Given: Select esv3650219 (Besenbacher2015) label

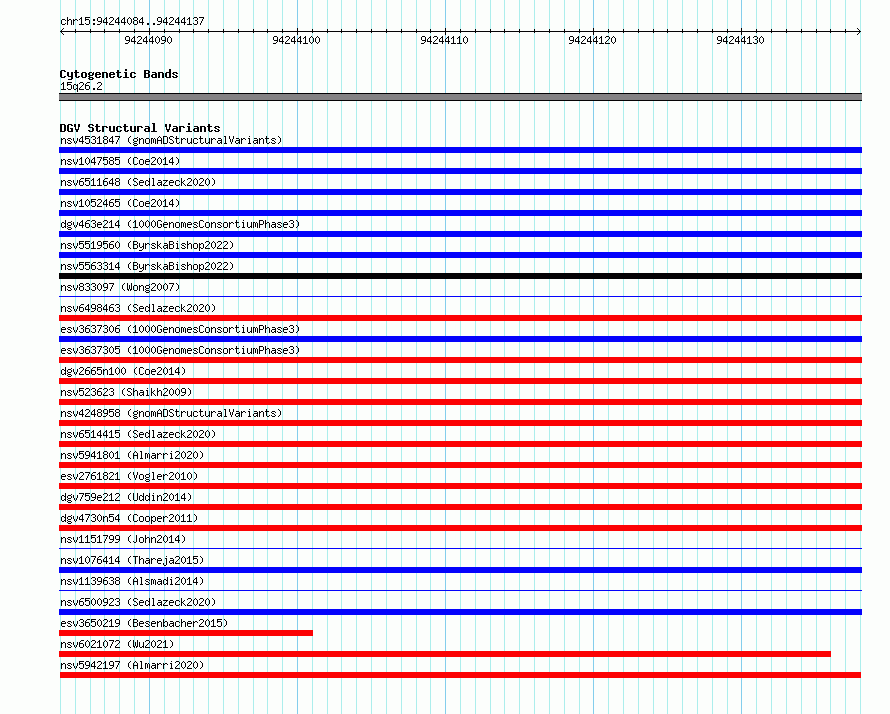Looking at the screenshot, I should pyautogui.click(x=144, y=623).
